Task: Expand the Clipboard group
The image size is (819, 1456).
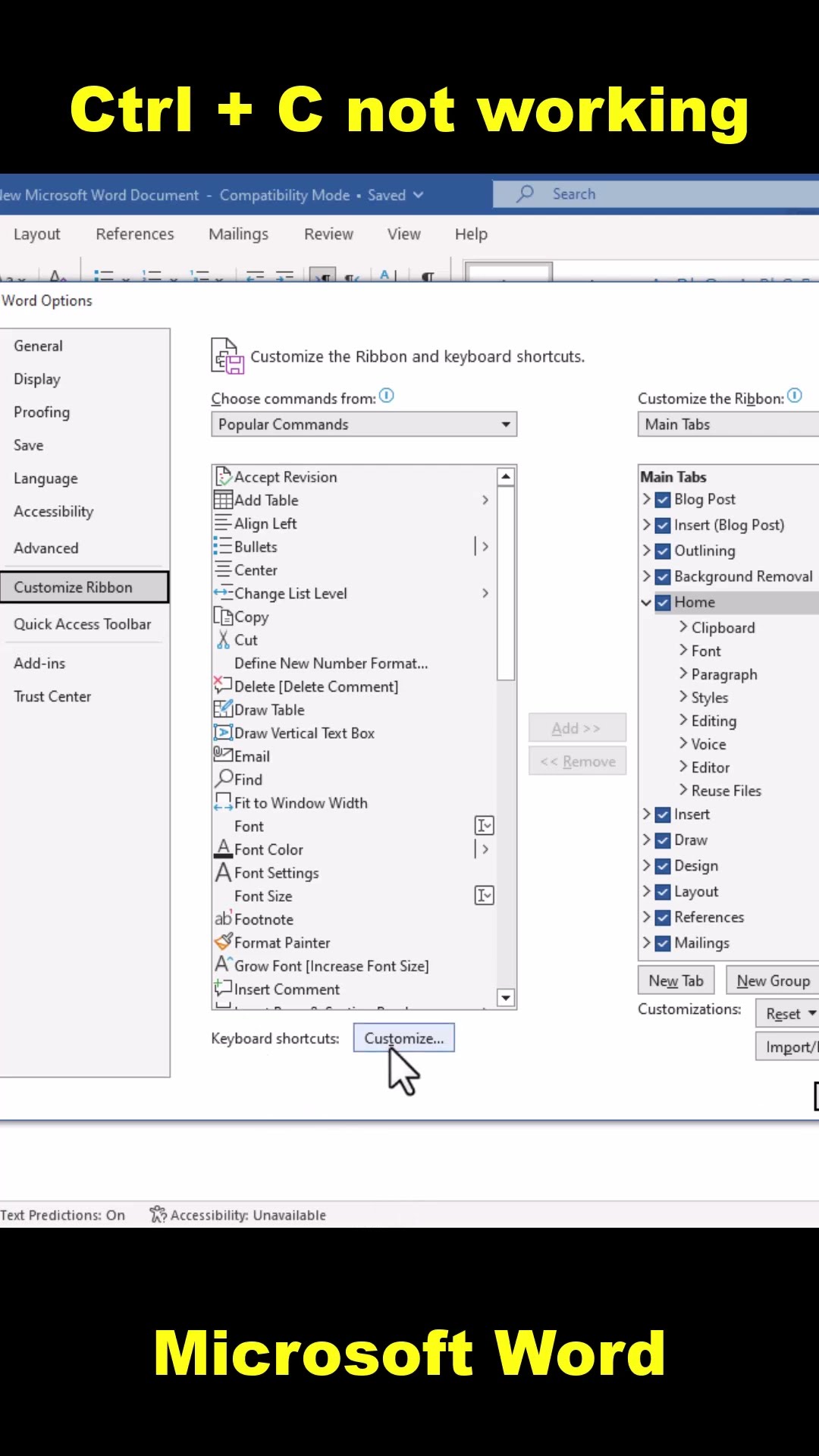Action: tap(683, 627)
